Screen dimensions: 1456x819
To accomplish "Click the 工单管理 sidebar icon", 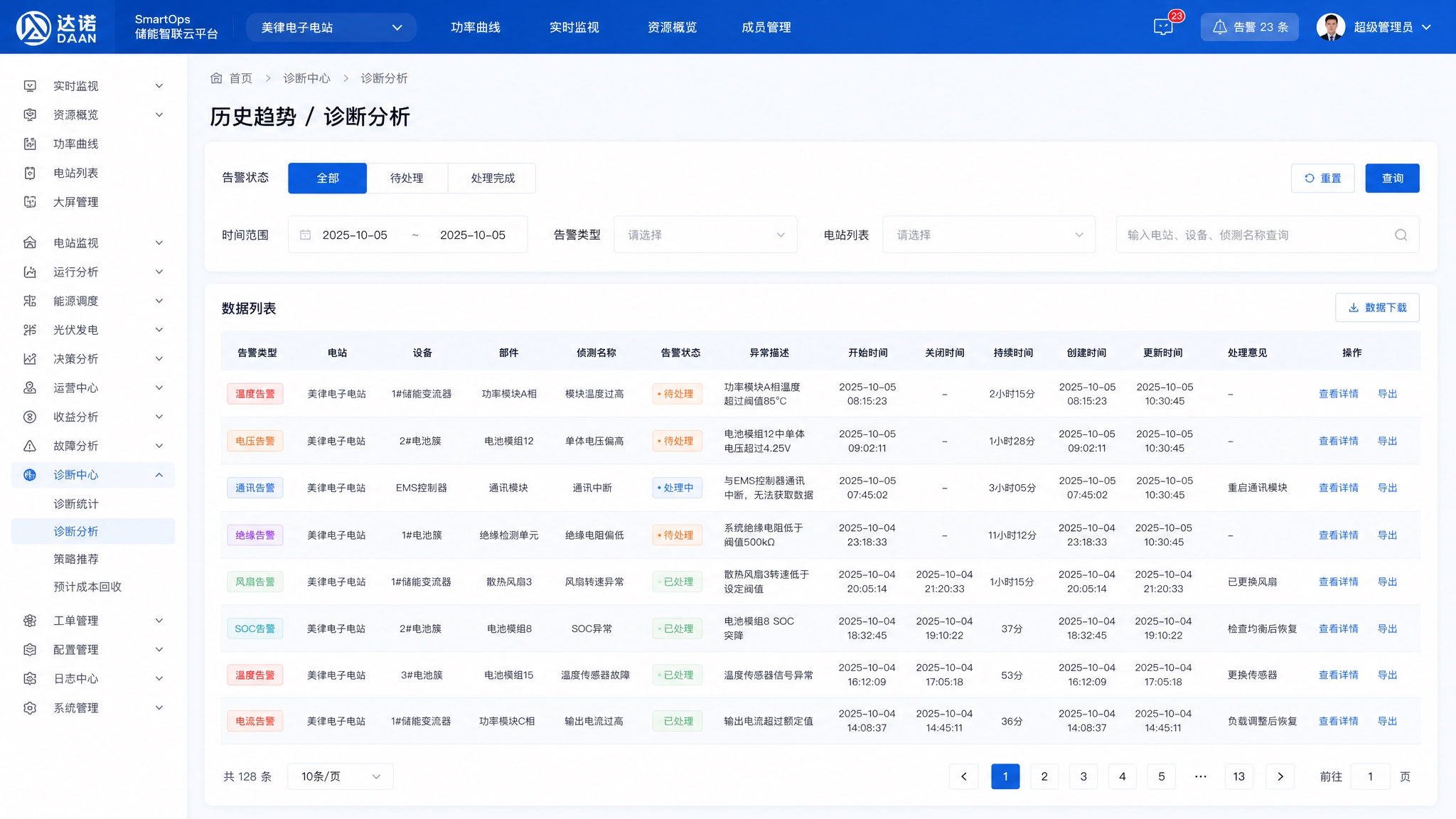I will [30, 621].
